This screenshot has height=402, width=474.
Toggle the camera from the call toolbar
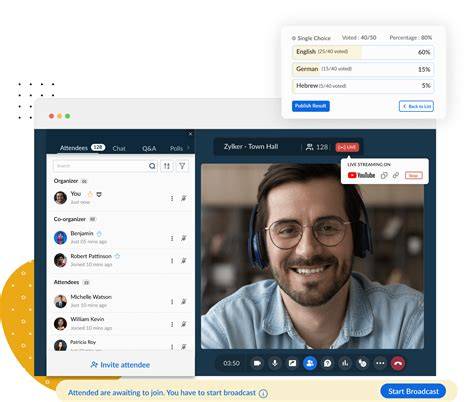[257, 363]
